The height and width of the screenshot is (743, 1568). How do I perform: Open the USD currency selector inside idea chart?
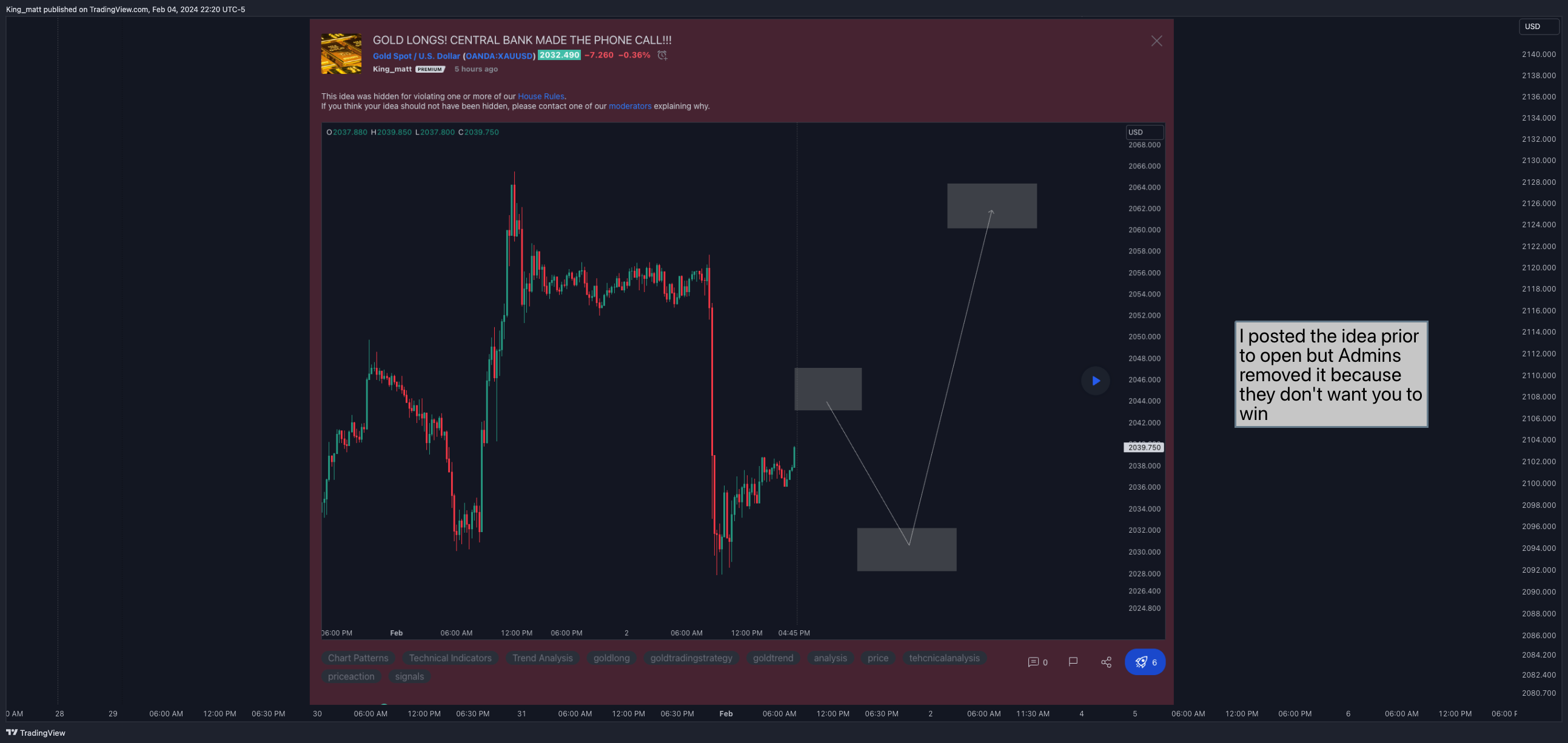click(1144, 132)
